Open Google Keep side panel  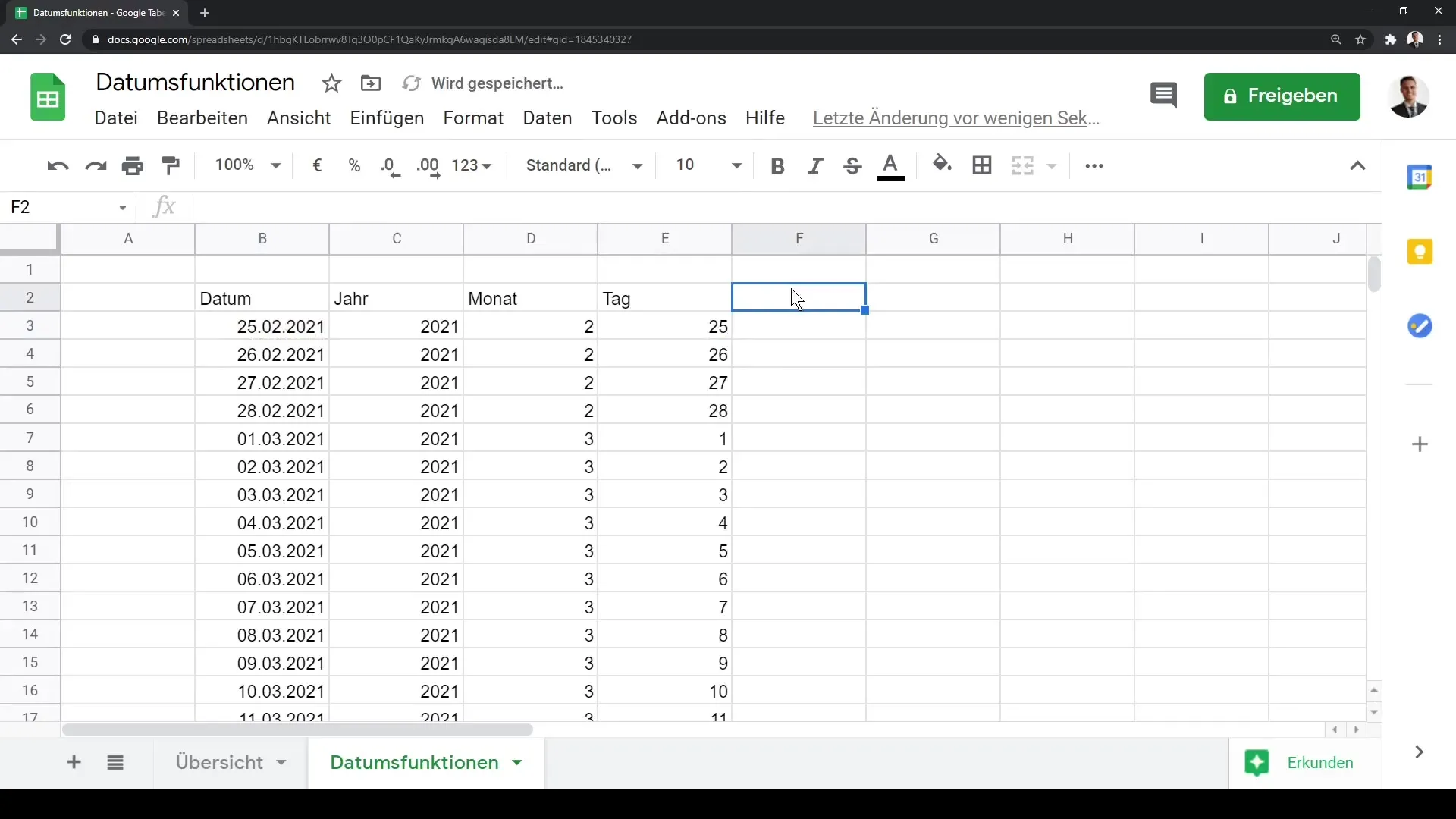coord(1420,251)
